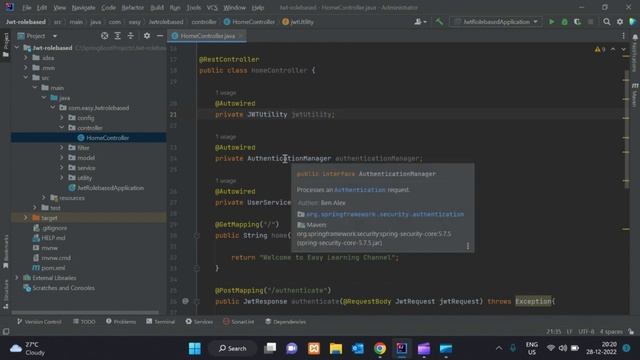Run JwtRolebasedApplication with the green play icon
Screen dimensions: 640x360
click(x=551, y=22)
